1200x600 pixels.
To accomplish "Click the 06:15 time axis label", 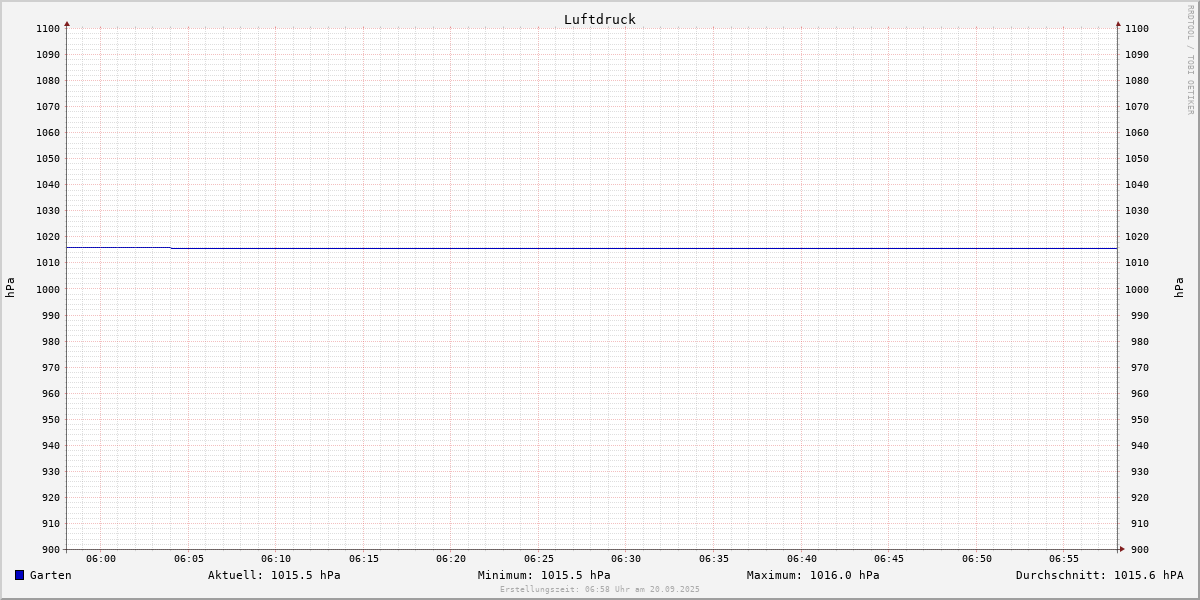I will pyautogui.click(x=364, y=559).
